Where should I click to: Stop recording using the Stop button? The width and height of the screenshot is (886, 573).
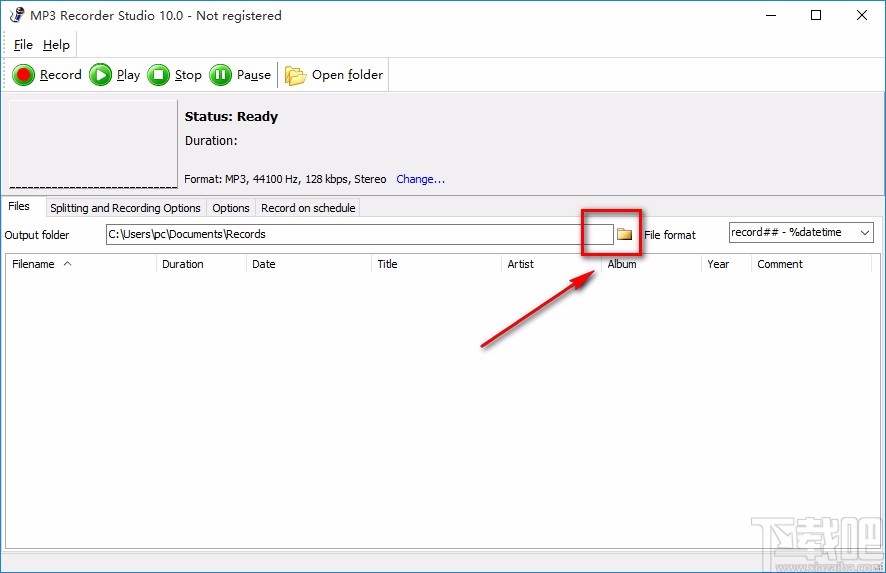coord(175,75)
